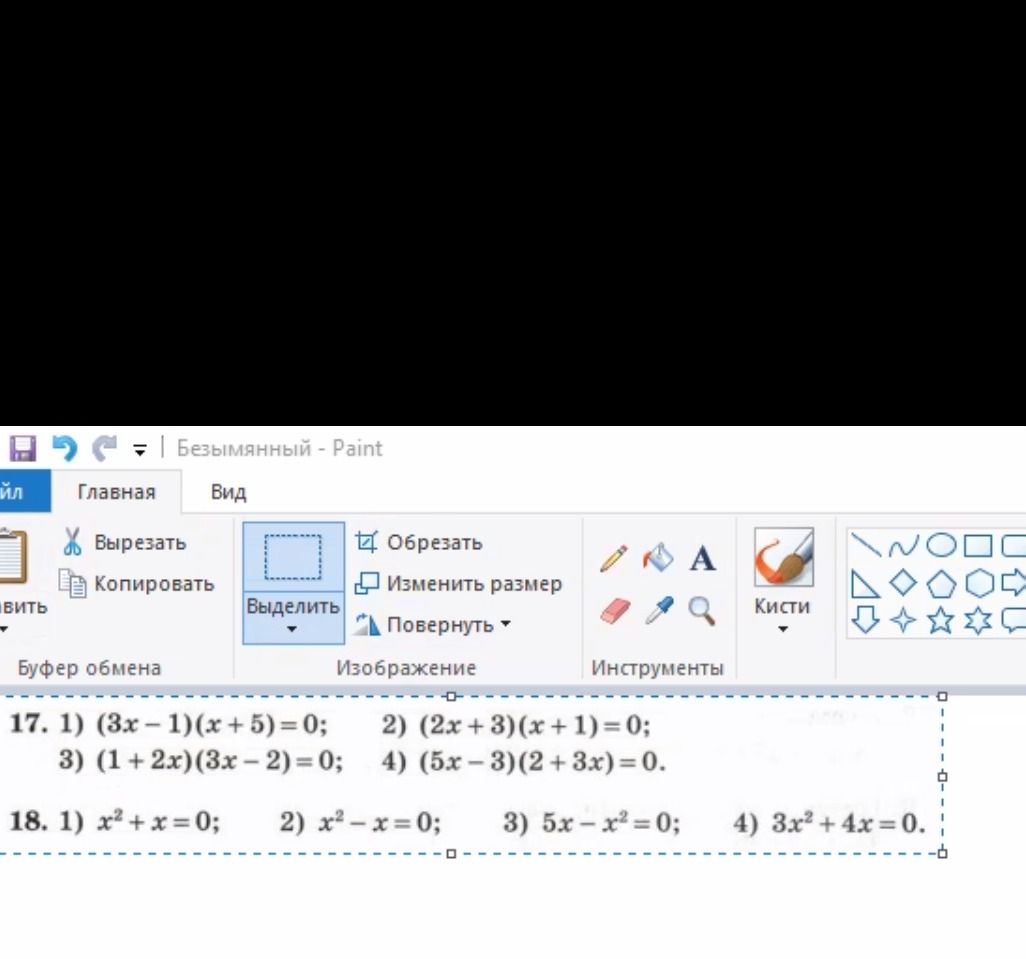This screenshot has width=1026, height=959.
Task: Choose the diamond shape
Action: pyautogui.click(x=904, y=582)
